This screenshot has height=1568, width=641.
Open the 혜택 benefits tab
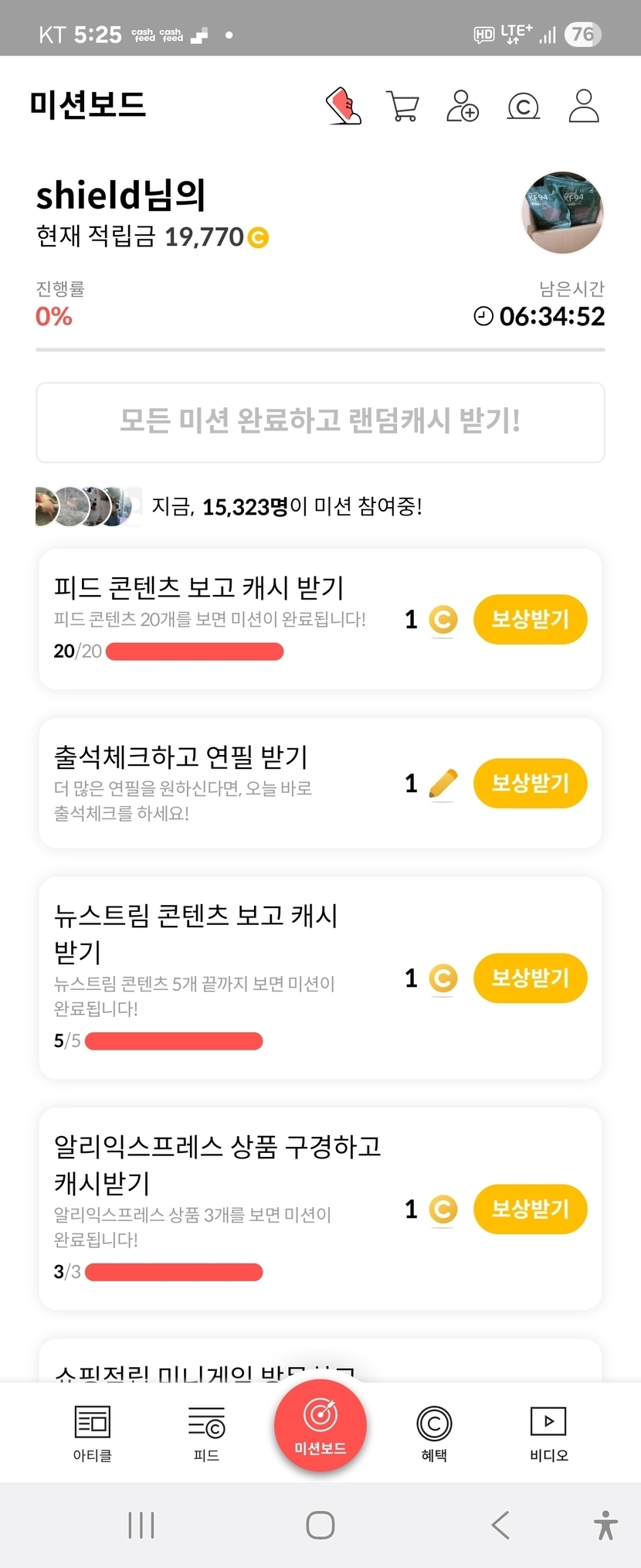pos(434,1434)
